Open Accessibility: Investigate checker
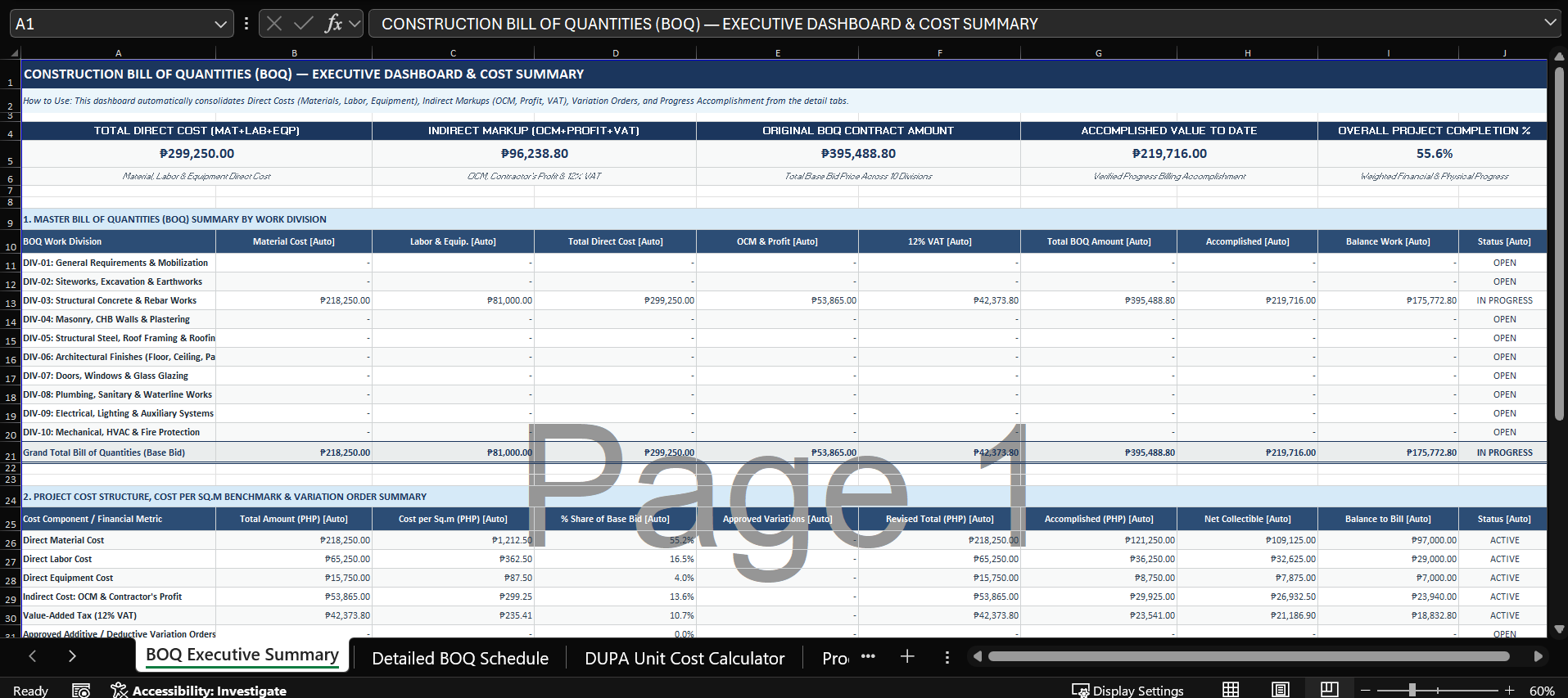The width and height of the screenshot is (1568, 698). (199, 691)
